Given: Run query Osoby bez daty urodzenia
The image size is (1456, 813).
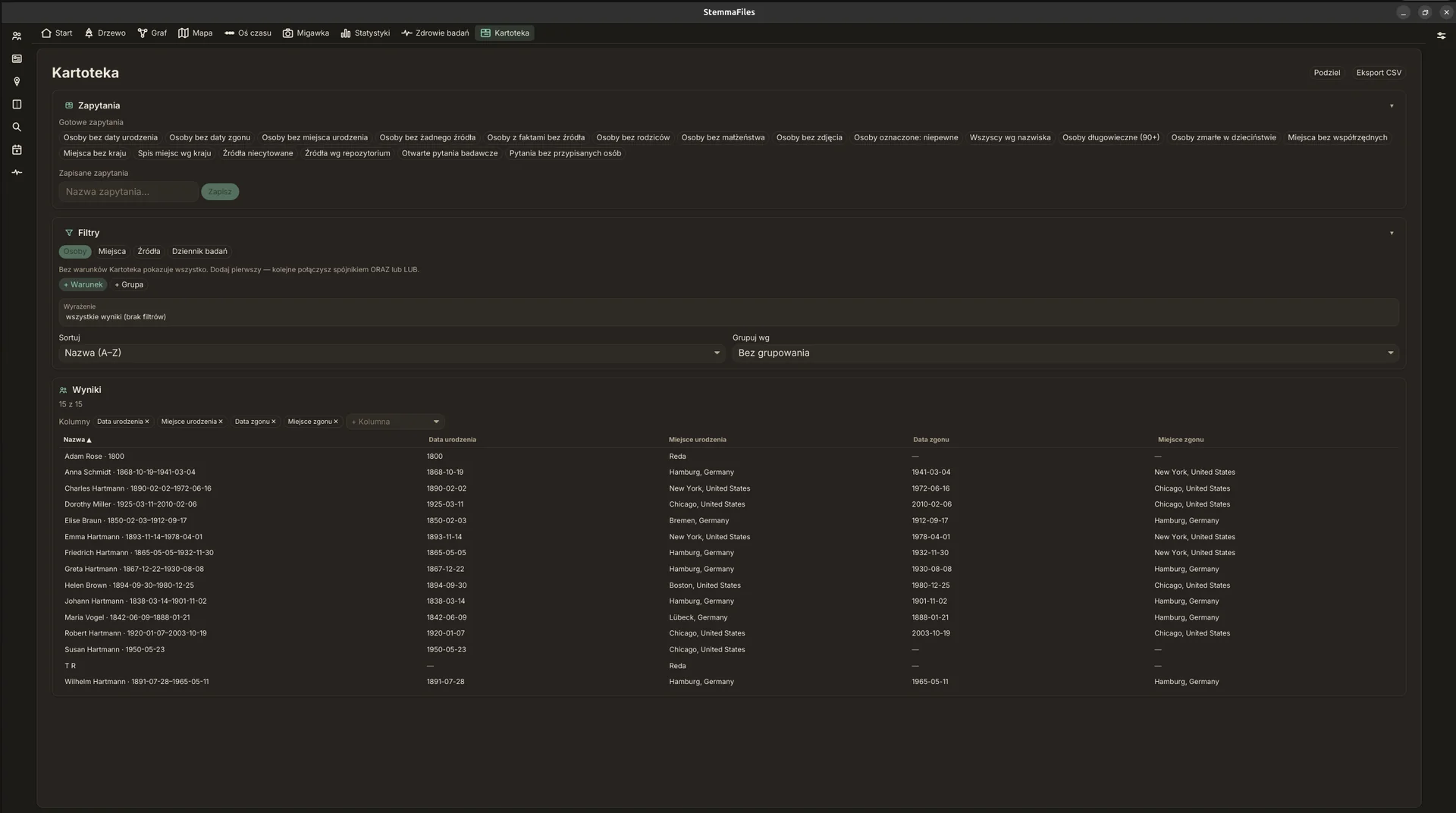Looking at the screenshot, I should tap(111, 138).
